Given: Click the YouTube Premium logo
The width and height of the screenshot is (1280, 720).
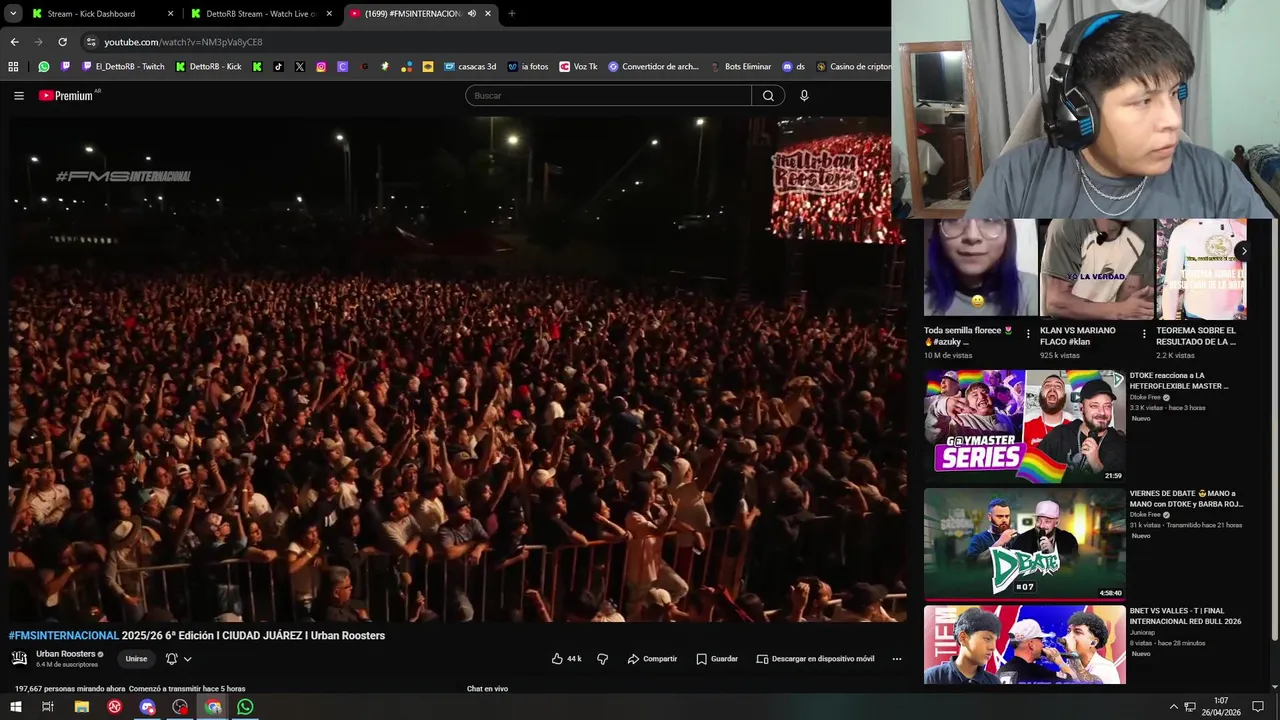Looking at the screenshot, I should [68, 96].
